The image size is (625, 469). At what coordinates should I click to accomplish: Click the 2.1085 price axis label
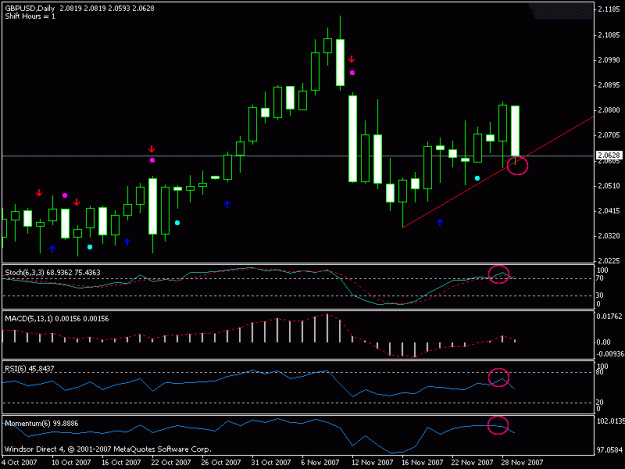coord(609,35)
